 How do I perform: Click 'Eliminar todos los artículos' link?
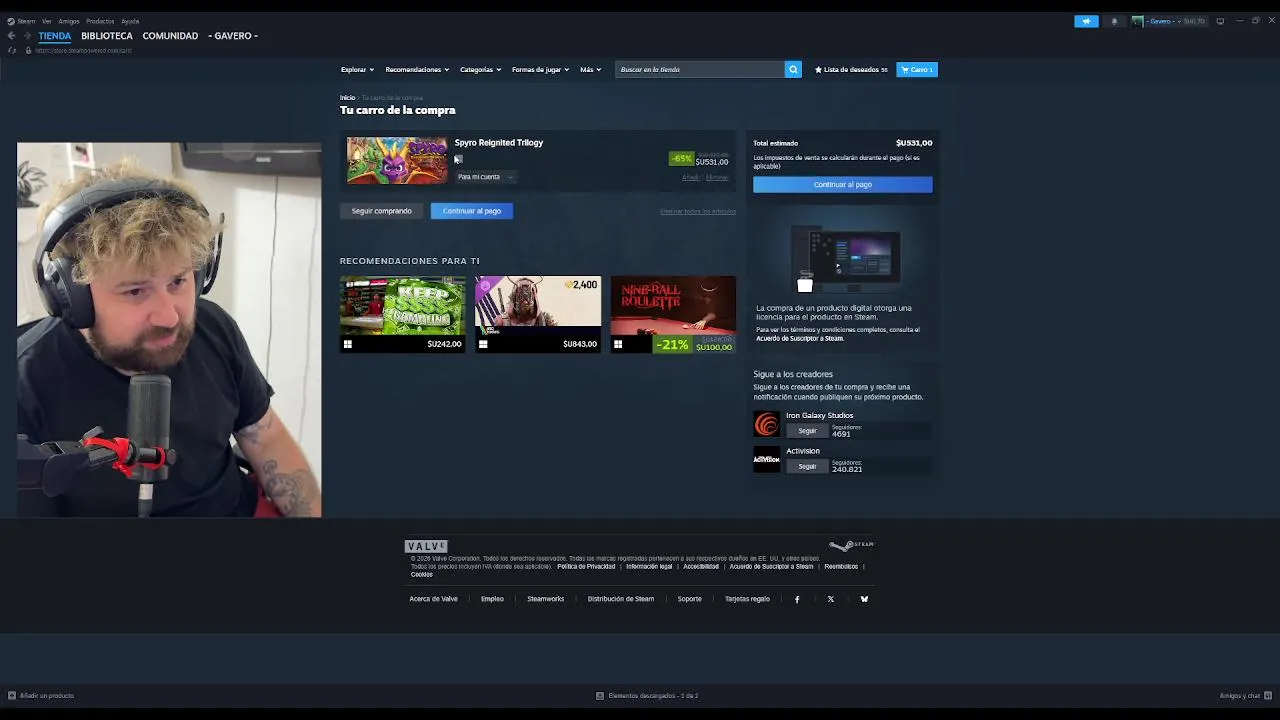pyautogui.click(x=698, y=211)
